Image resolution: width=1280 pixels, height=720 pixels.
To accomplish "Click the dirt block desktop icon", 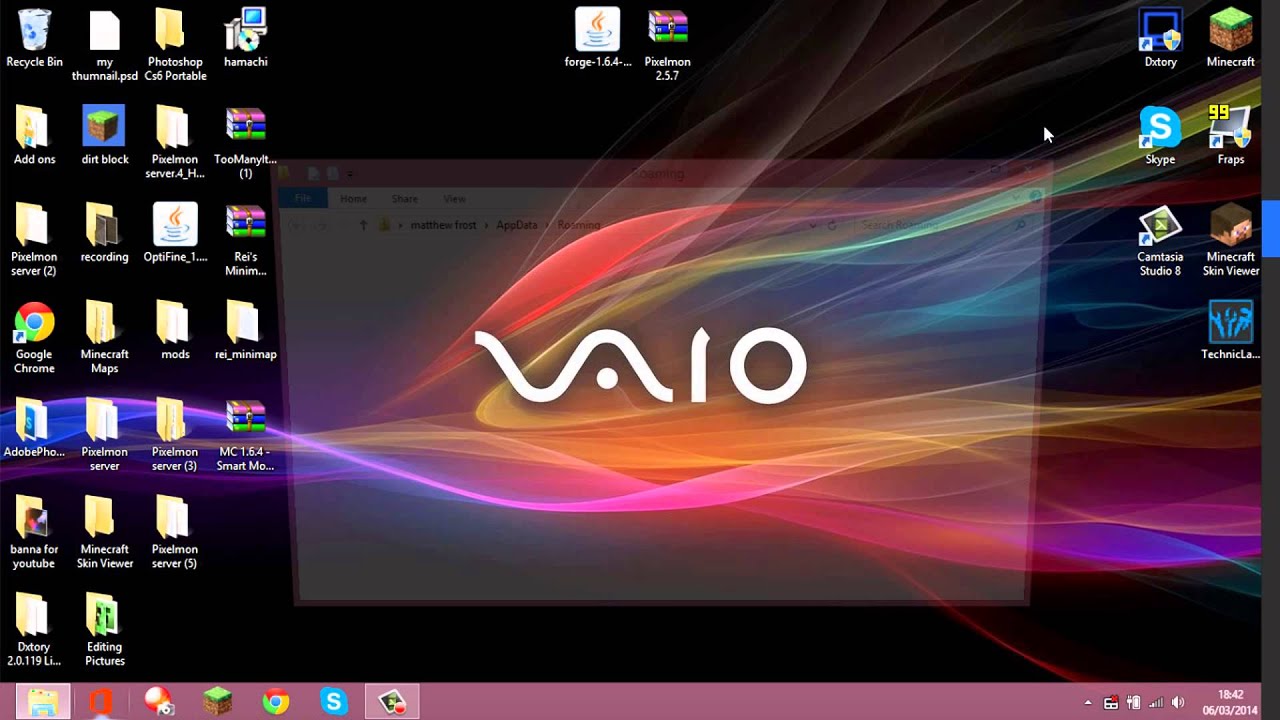I will [105, 136].
